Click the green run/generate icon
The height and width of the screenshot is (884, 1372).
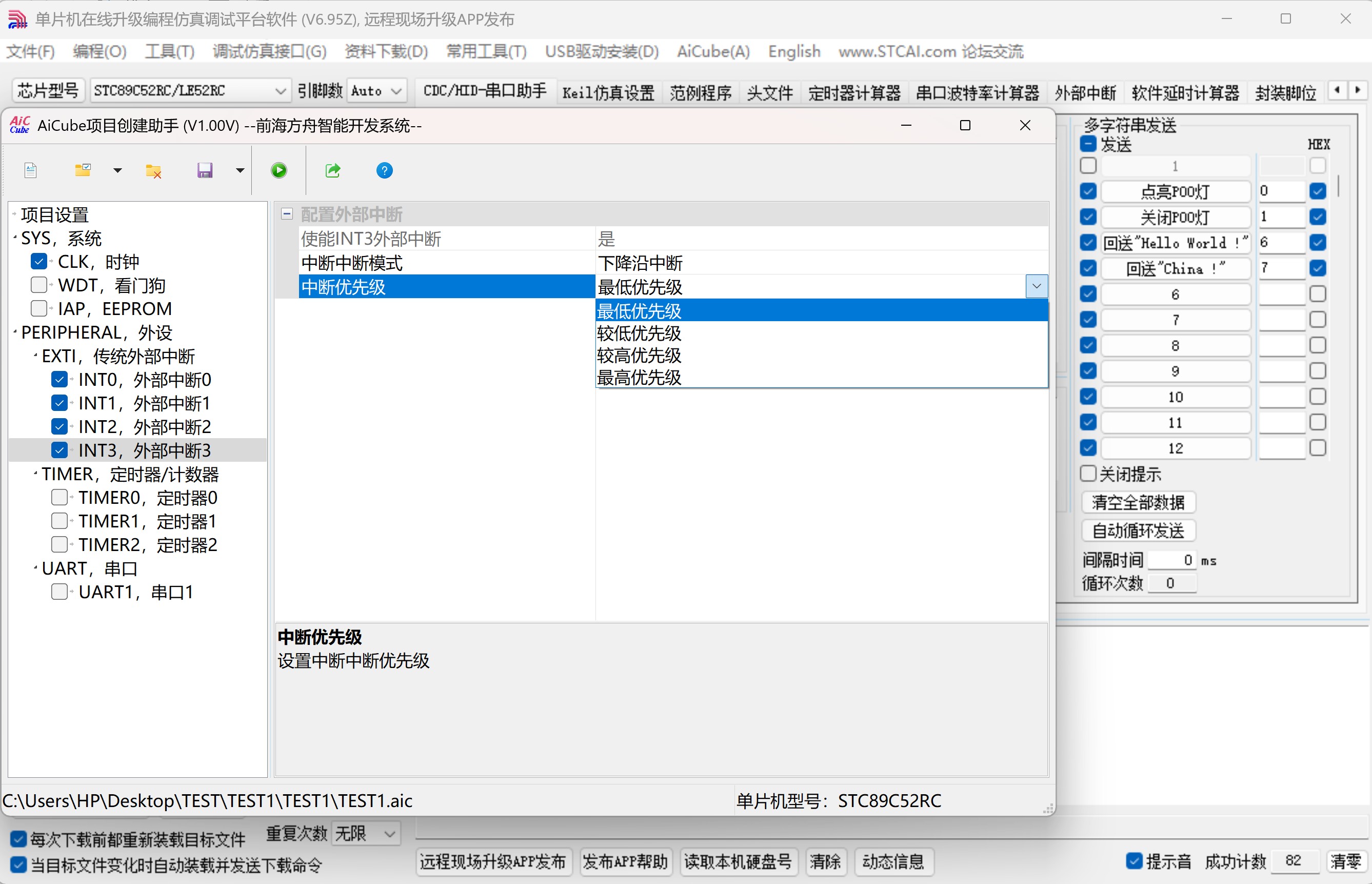tap(279, 170)
